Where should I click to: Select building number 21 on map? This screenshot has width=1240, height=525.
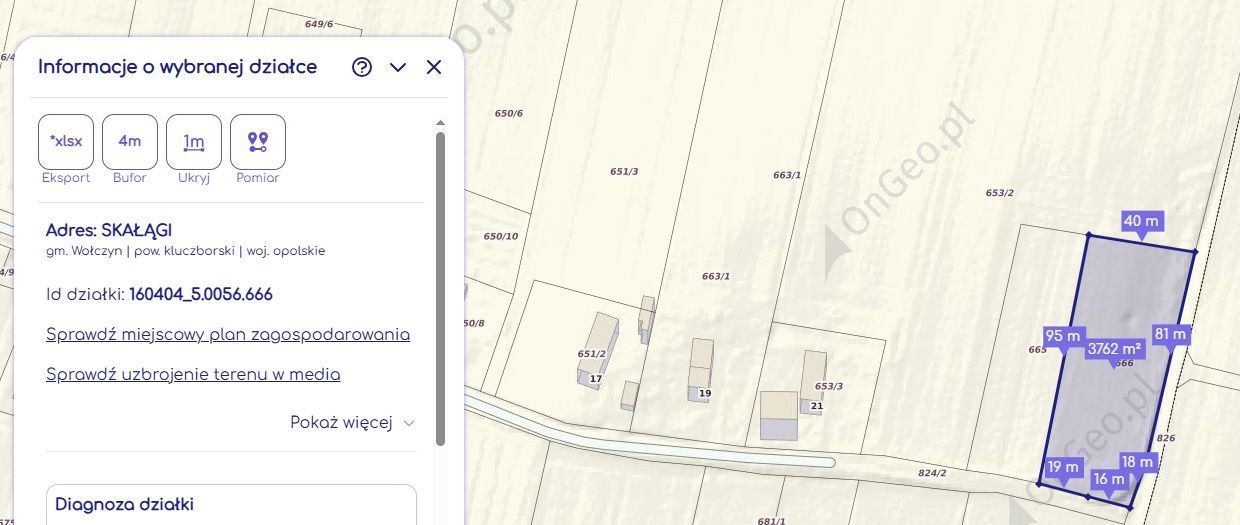816,405
